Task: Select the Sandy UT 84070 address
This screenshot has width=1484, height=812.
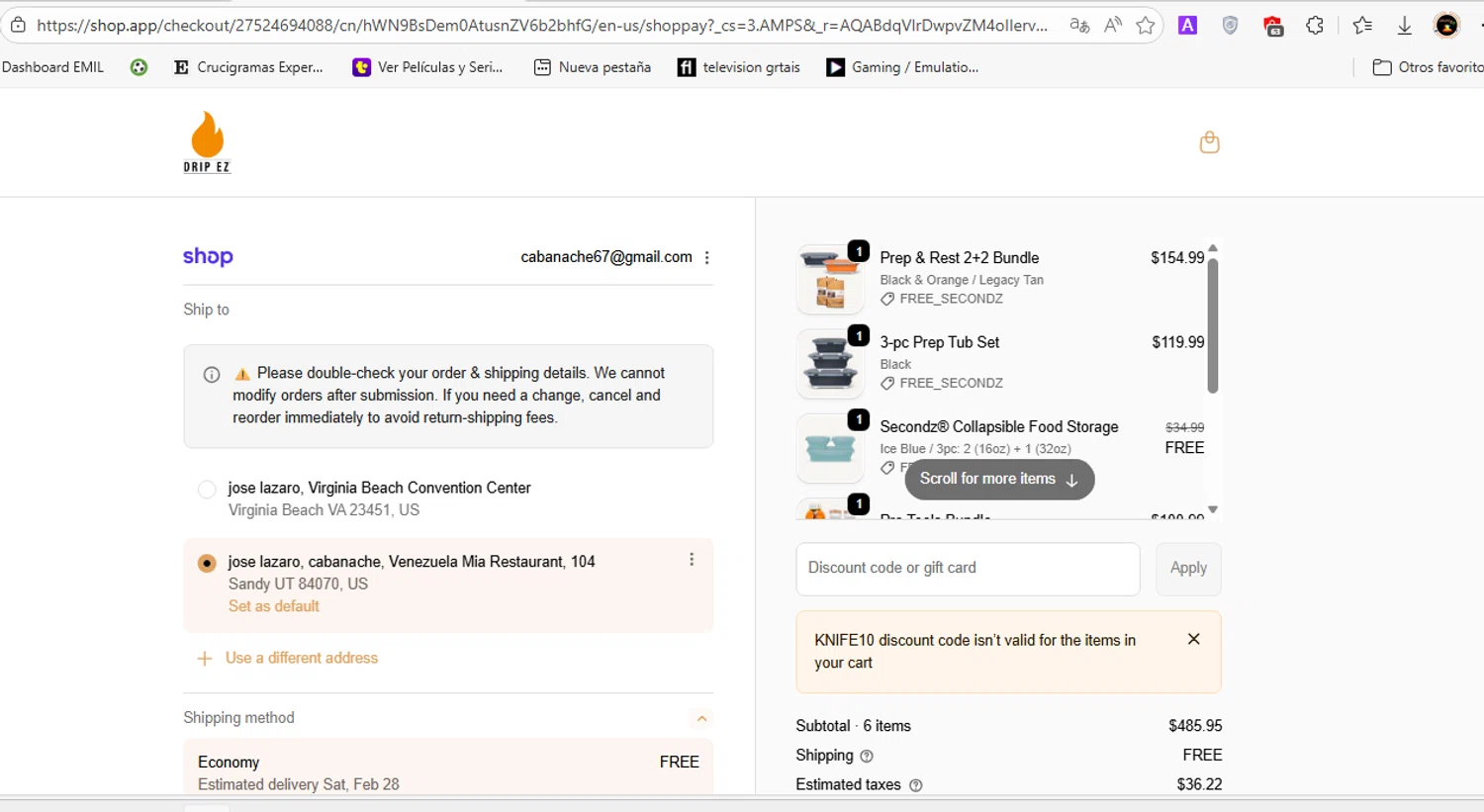Action: pos(207,563)
